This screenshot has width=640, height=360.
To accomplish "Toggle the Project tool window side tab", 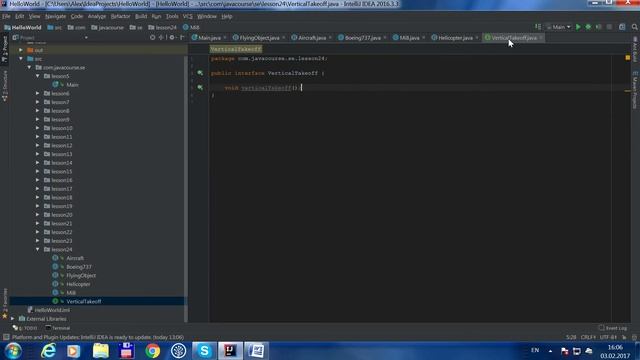I will [x=5, y=49].
